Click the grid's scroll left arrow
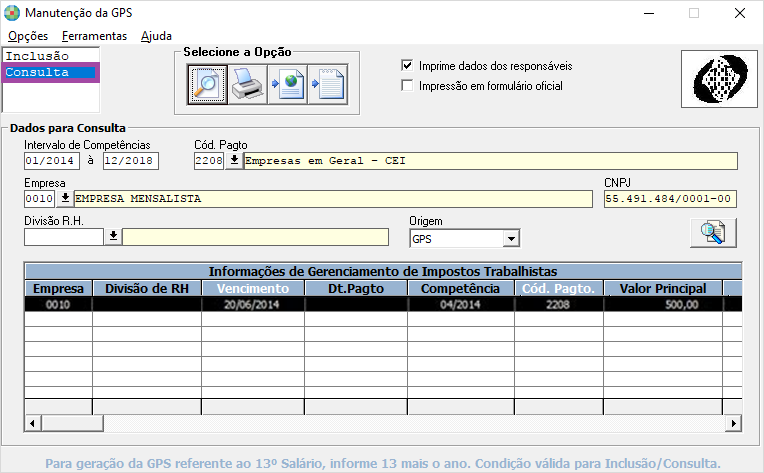The image size is (764, 473). pyautogui.click(x=33, y=423)
